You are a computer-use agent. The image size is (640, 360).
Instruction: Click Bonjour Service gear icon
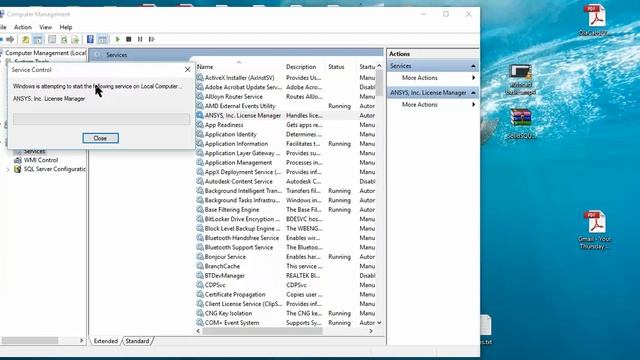click(200, 257)
